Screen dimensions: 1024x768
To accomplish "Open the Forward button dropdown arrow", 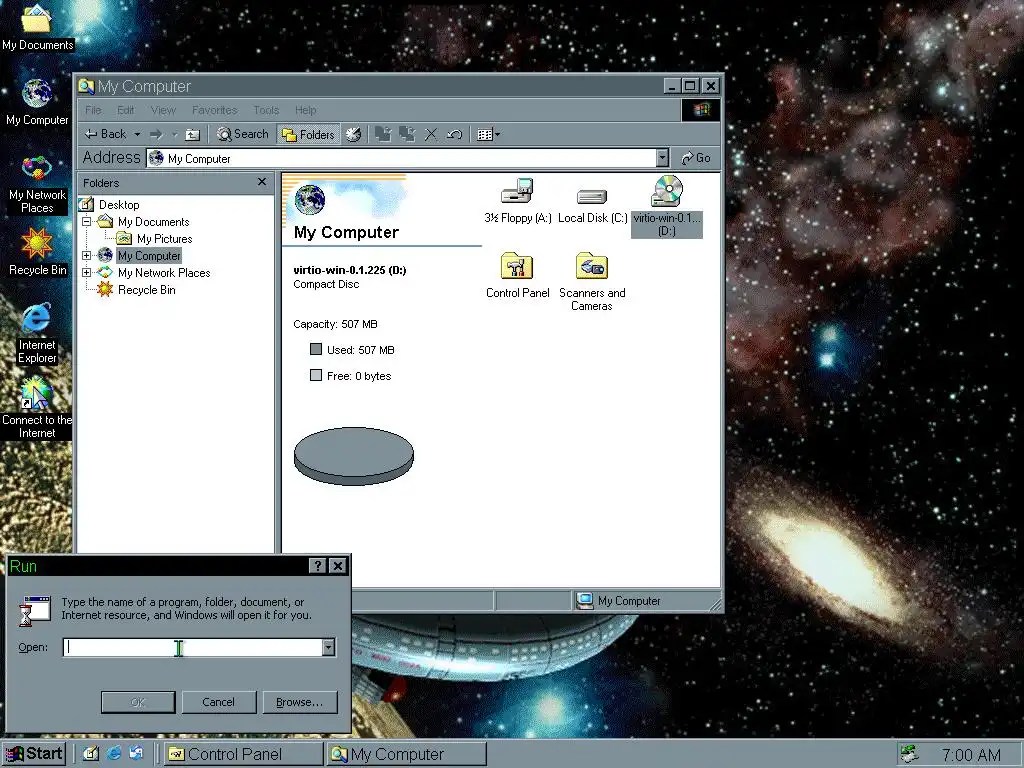I will tap(174, 135).
